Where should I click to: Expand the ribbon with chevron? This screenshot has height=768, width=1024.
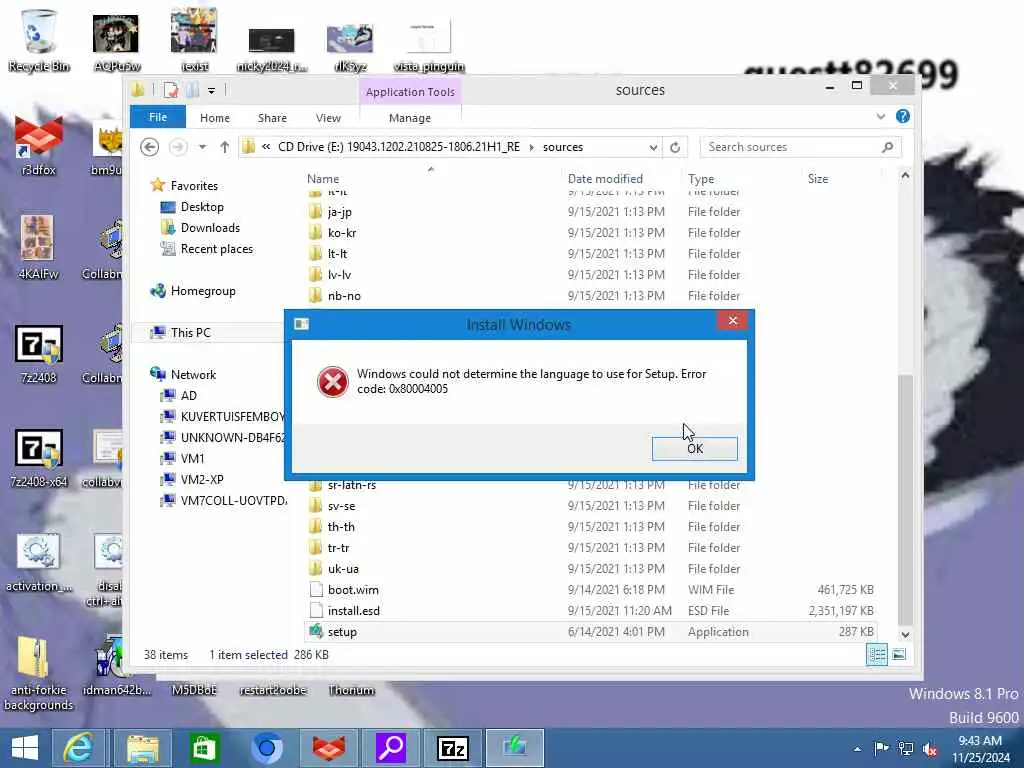pos(881,117)
